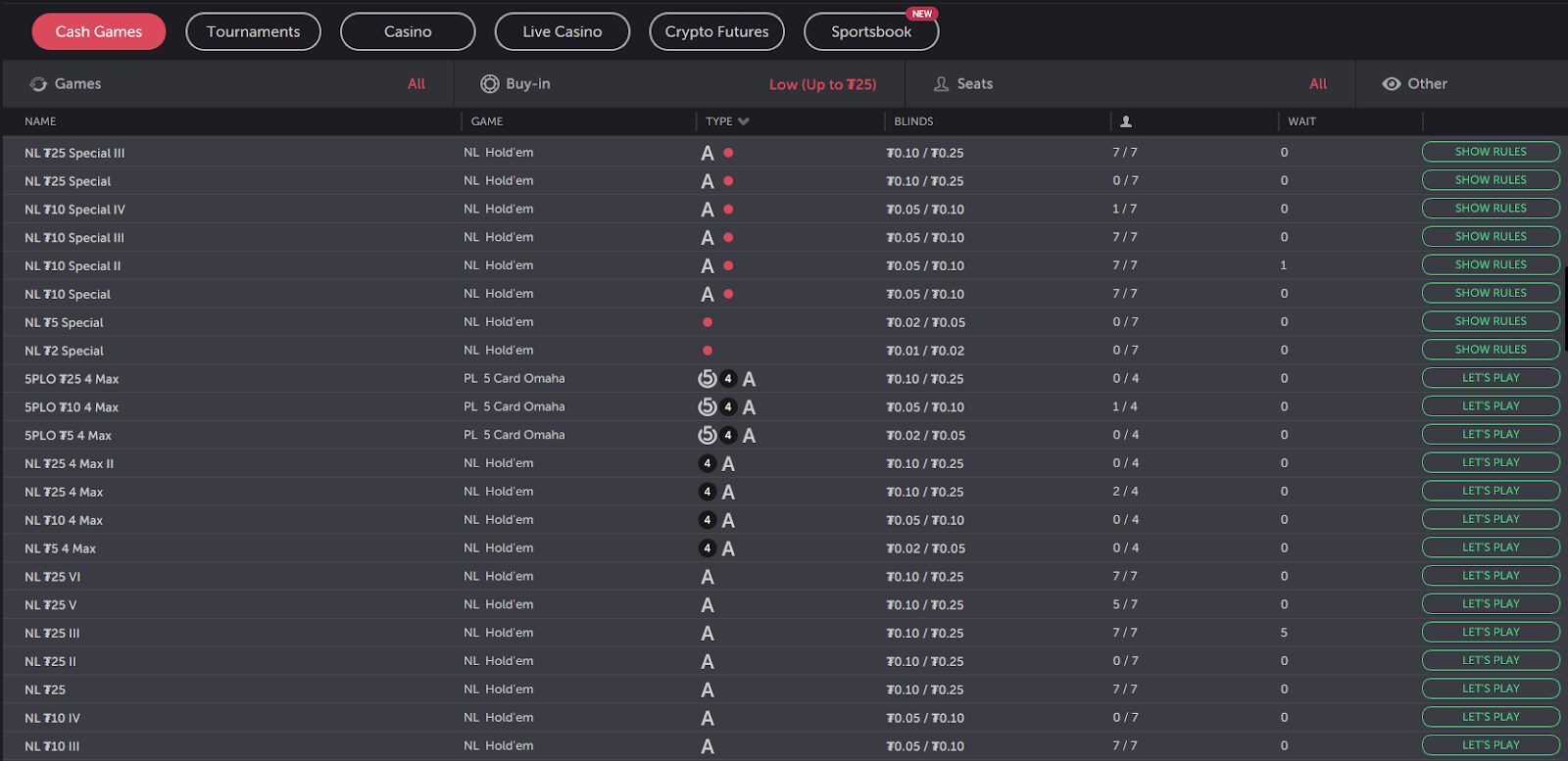This screenshot has width=1568, height=761.
Task: Click Let's Play for NL ₮5 4 Max
Action: coord(1491,547)
